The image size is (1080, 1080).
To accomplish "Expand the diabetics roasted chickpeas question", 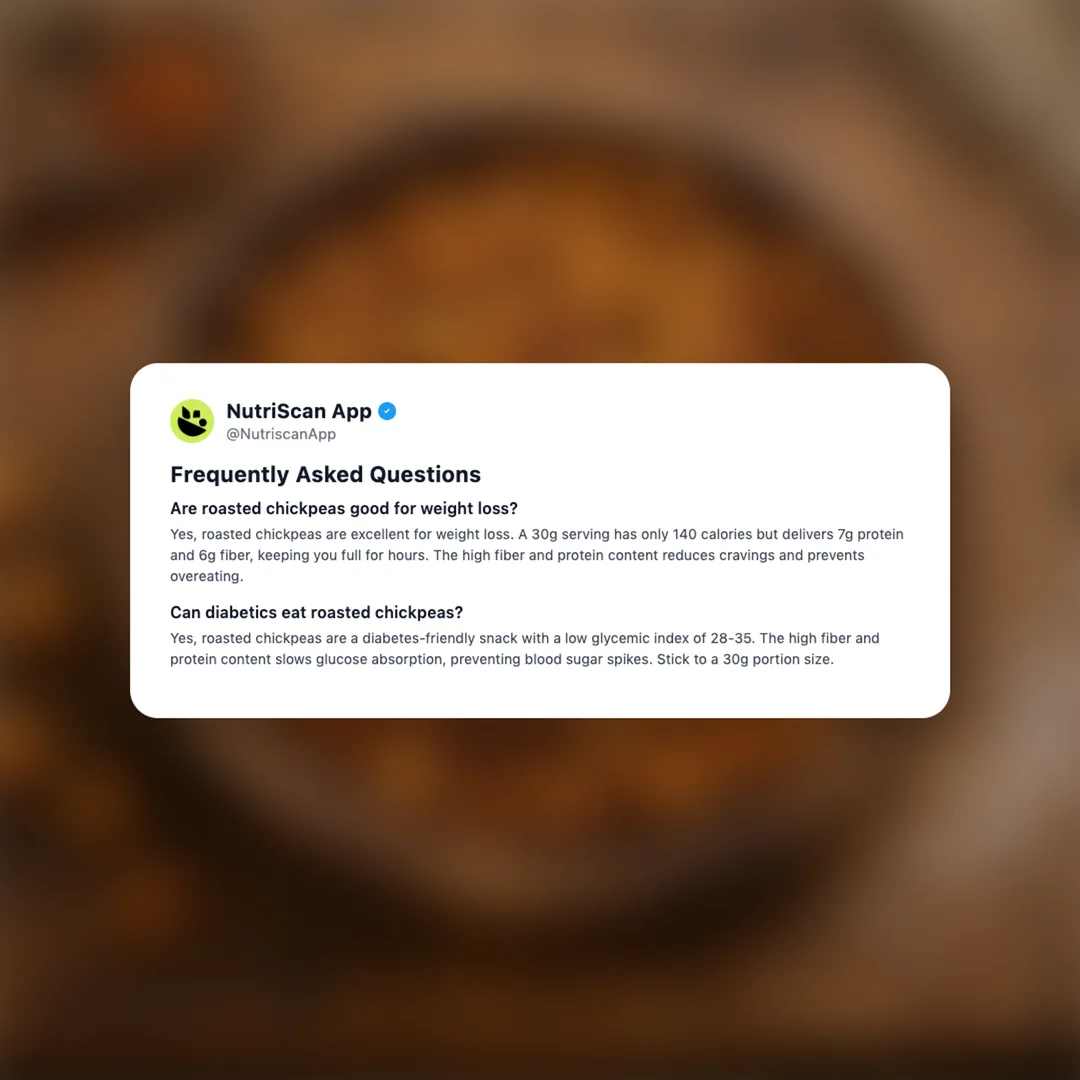I will pos(316,612).
